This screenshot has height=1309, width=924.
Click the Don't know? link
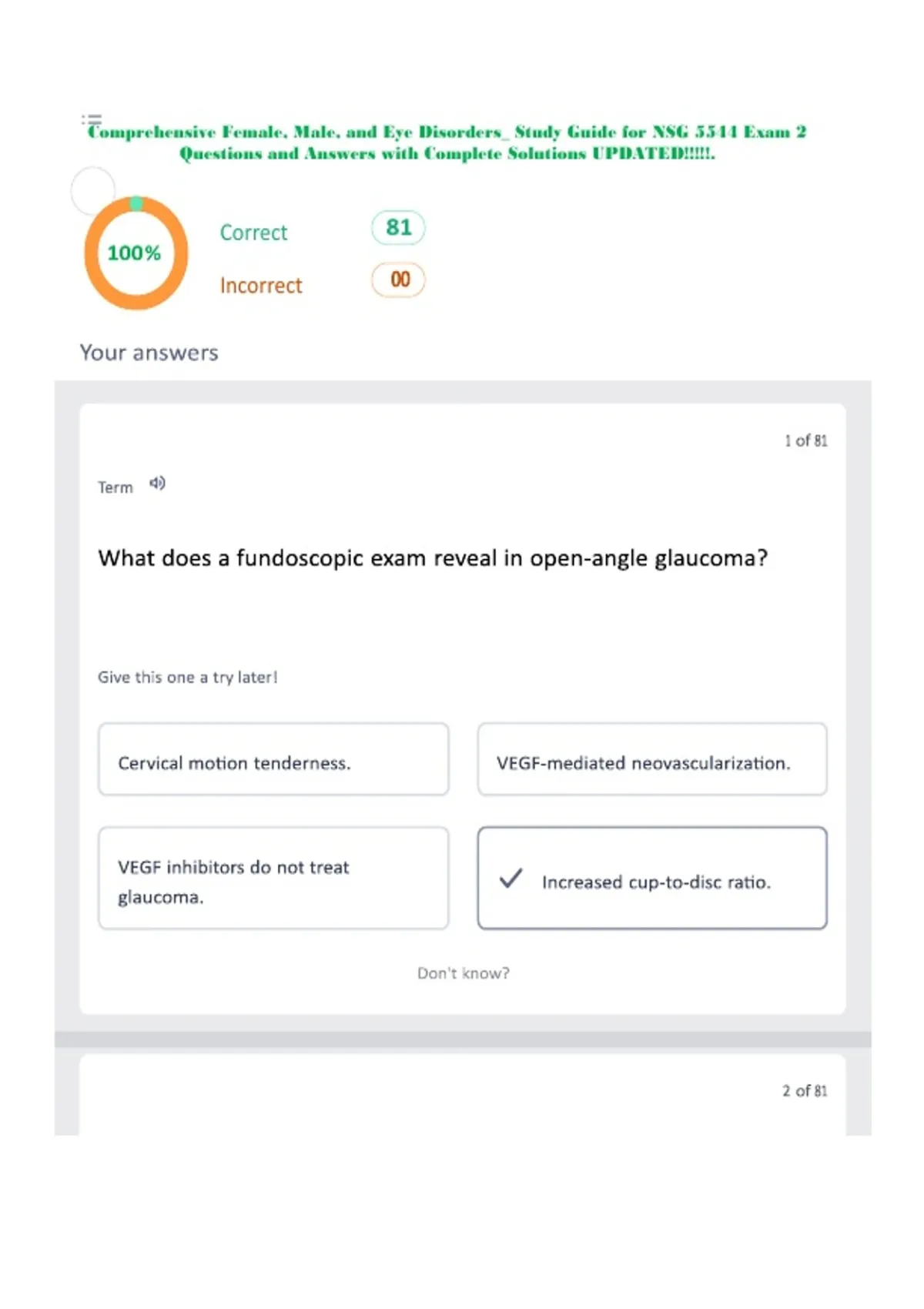coord(464,973)
